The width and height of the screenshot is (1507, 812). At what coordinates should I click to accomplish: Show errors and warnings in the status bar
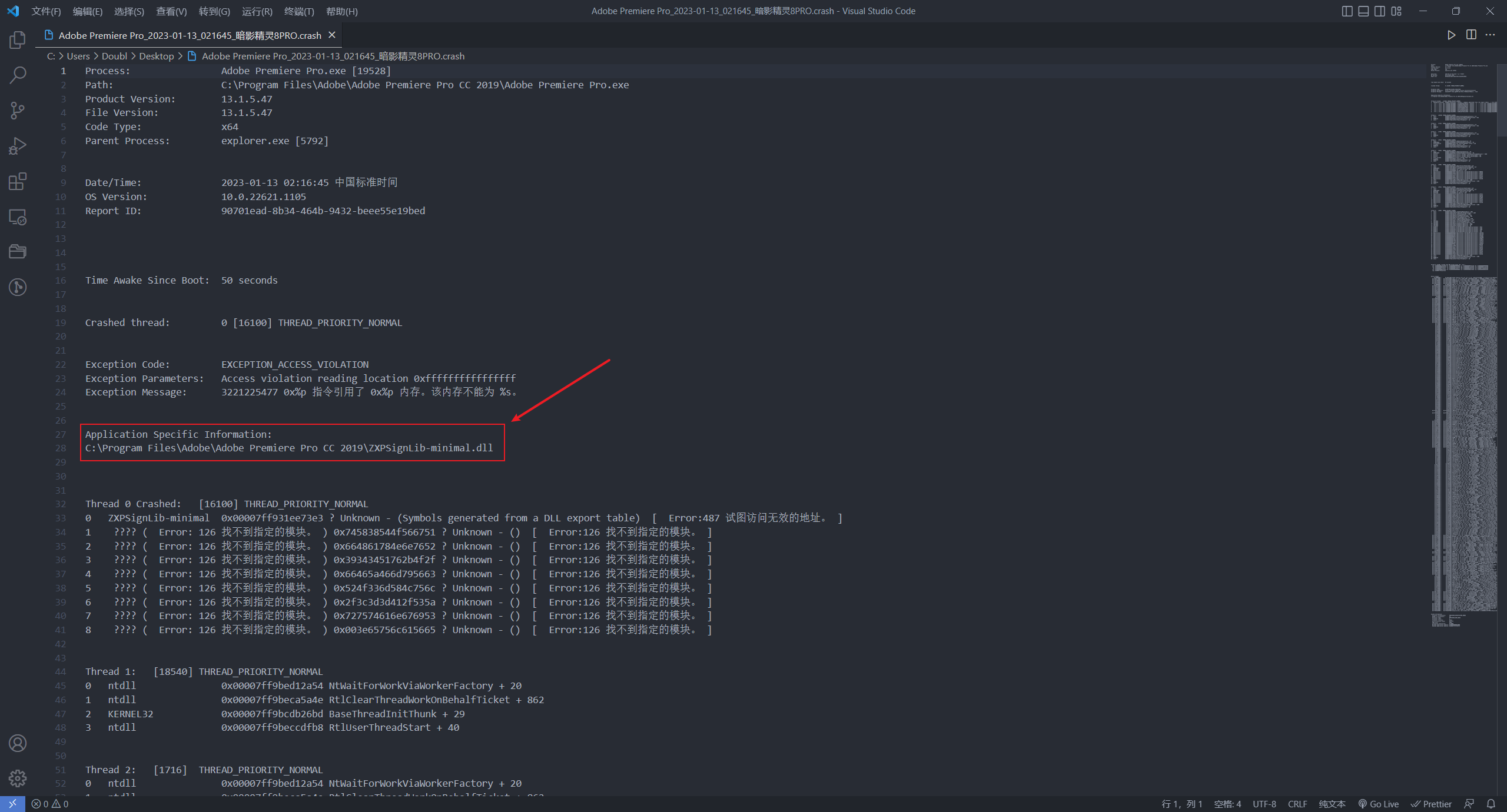click(x=50, y=804)
